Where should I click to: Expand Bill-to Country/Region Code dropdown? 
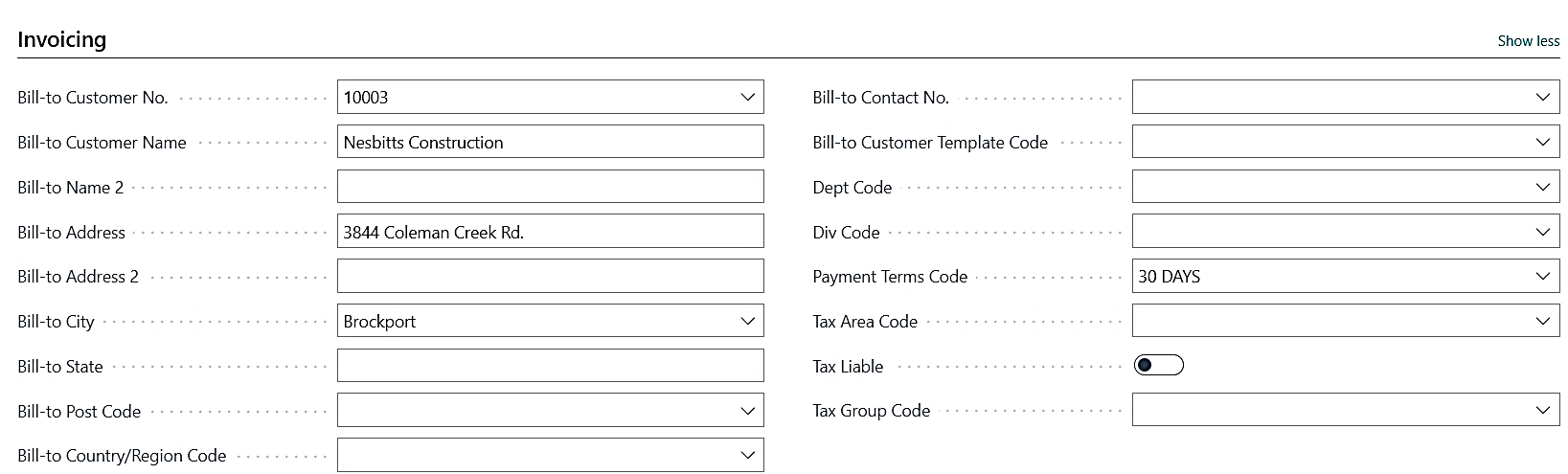pyautogui.click(x=748, y=456)
